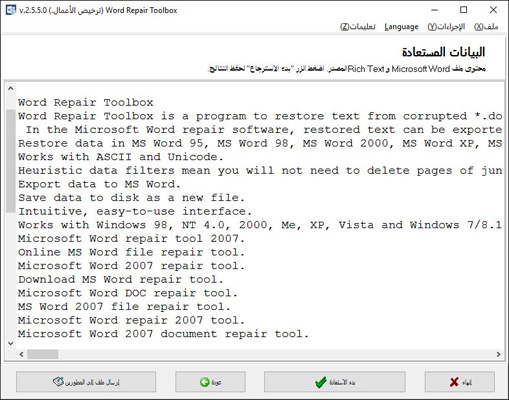Image resolution: width=509 pixels, height=400 pixels.
Task: Open the ملف (File) menu
Action: pyautogui.click(x=486, y=27)
